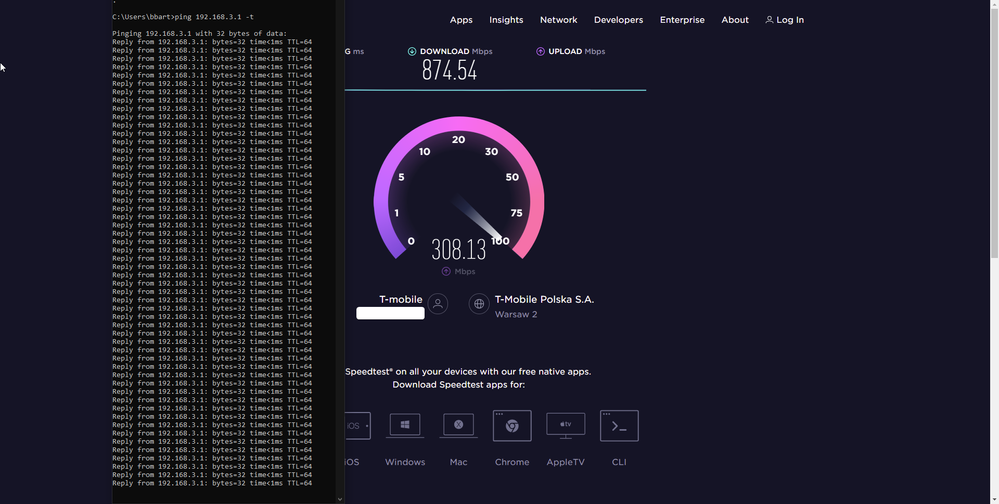This screenshot has height=504, width=999.
Task: Open the Chrome extension icon
Action: tap(512, 425)
